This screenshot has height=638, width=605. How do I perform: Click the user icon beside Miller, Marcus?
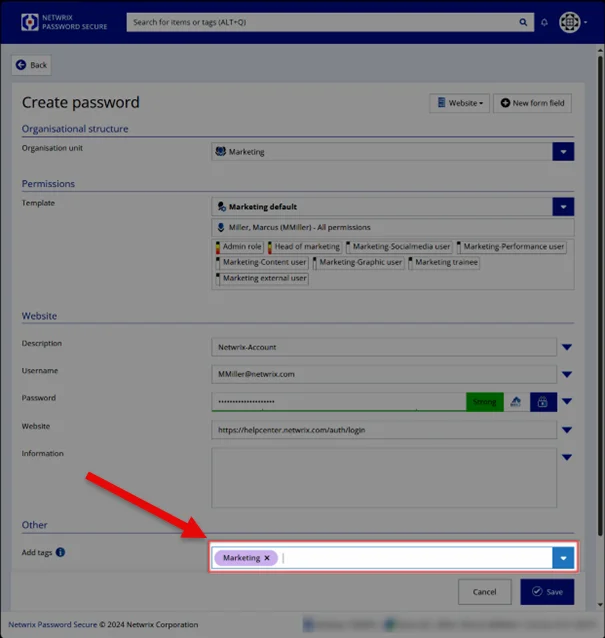tap(221, 227)
